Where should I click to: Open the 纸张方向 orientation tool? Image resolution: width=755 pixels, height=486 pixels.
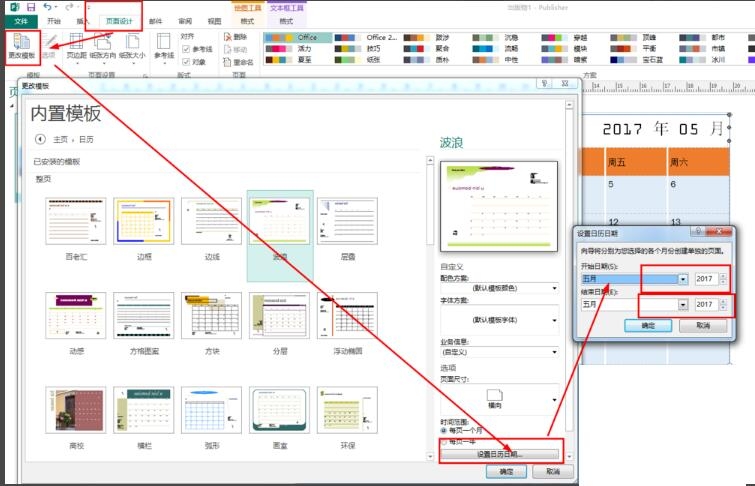tap(102, 47)
